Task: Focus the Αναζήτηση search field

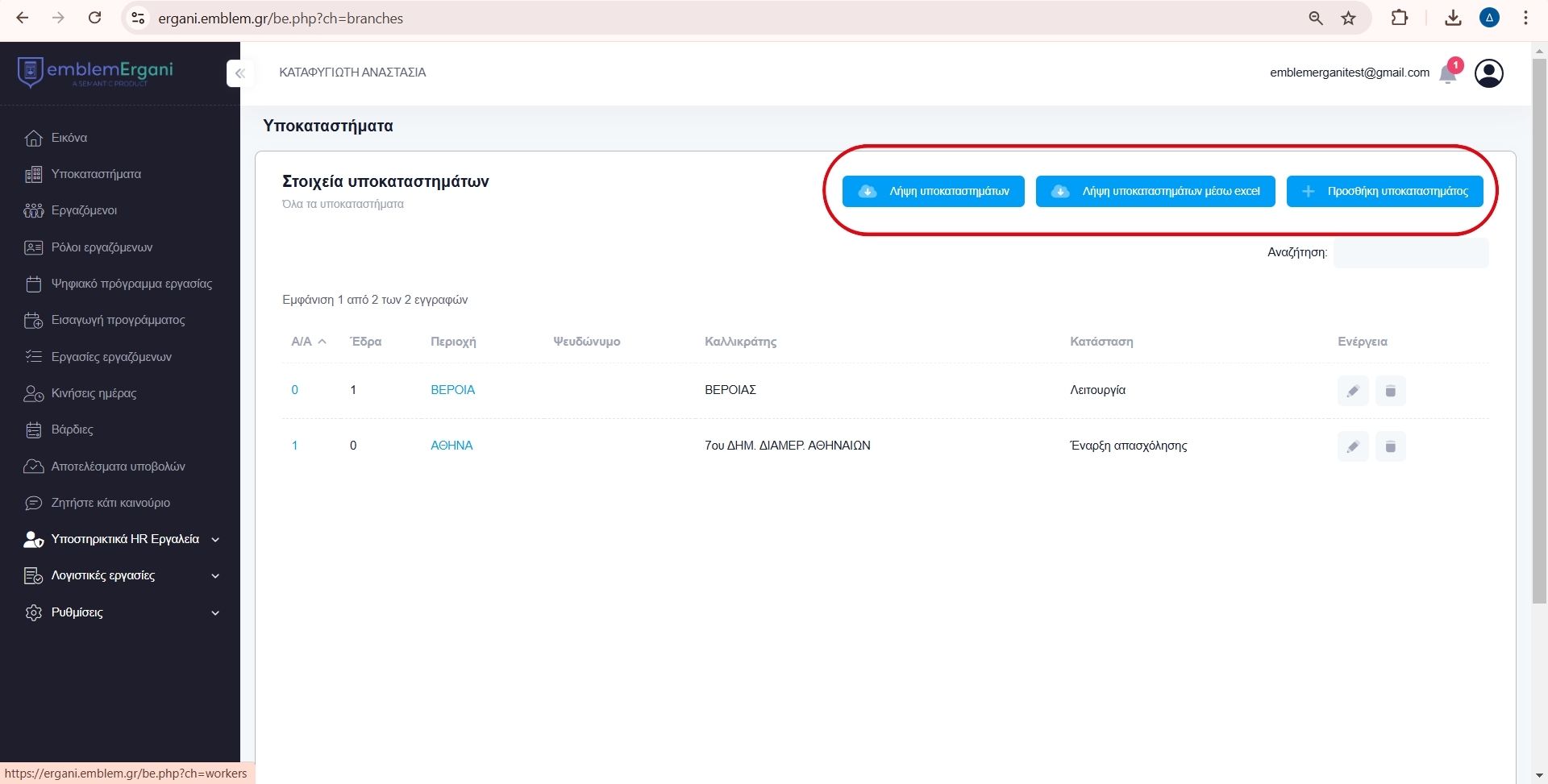Action: (x=1410, y=252)
